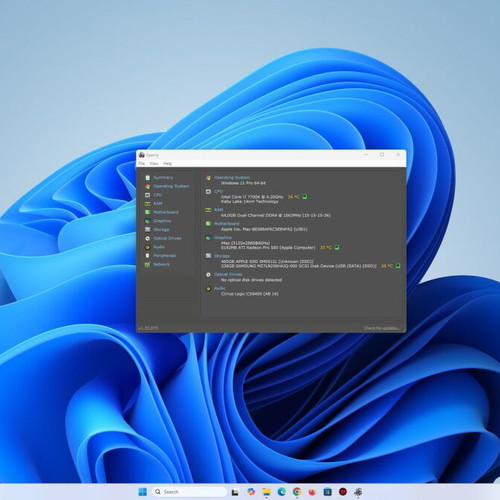This screenshot has width=500, height=500.
Task: Open the File menu
Action: 142,164
